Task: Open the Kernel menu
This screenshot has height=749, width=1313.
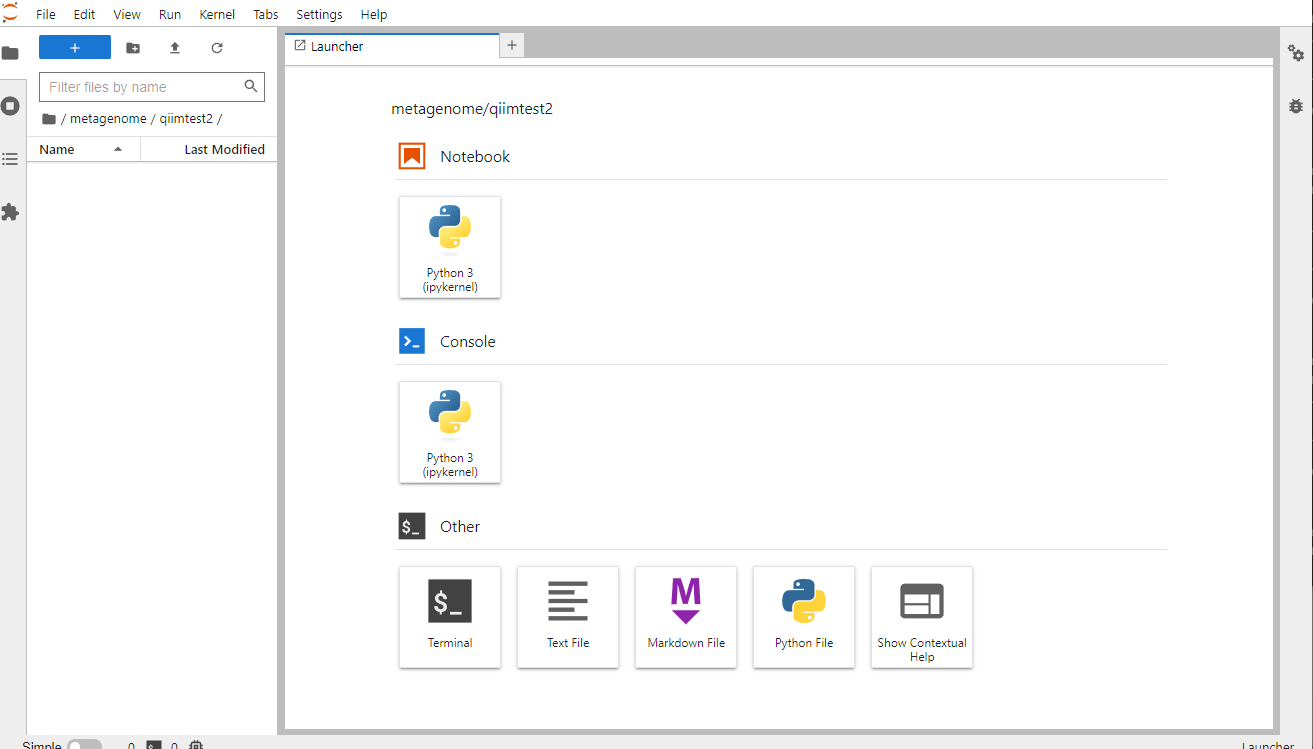Action: pyautogui.click(x=217, y=14)
